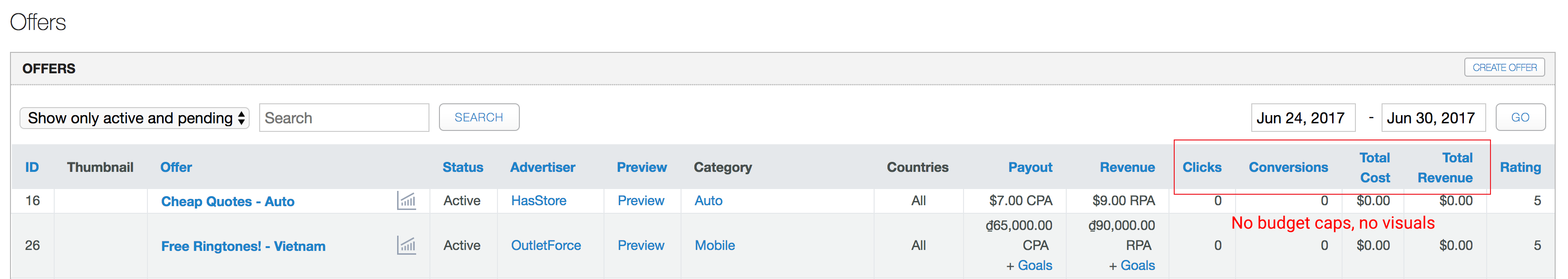Click the SEARCH button
This screenshot has width=1568, height=279.
(479, 117)
